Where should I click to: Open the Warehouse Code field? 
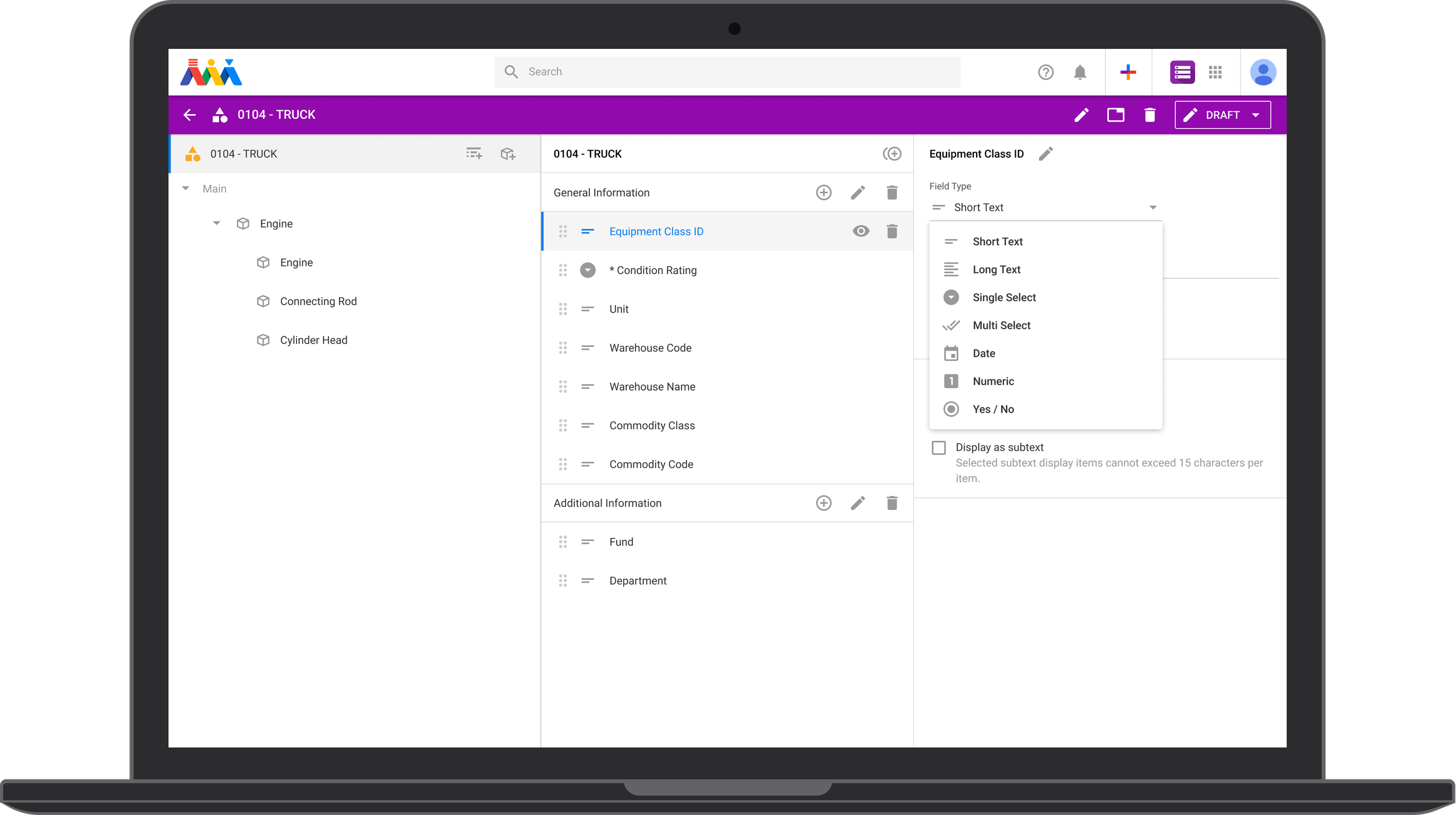[x=650, y=348]
